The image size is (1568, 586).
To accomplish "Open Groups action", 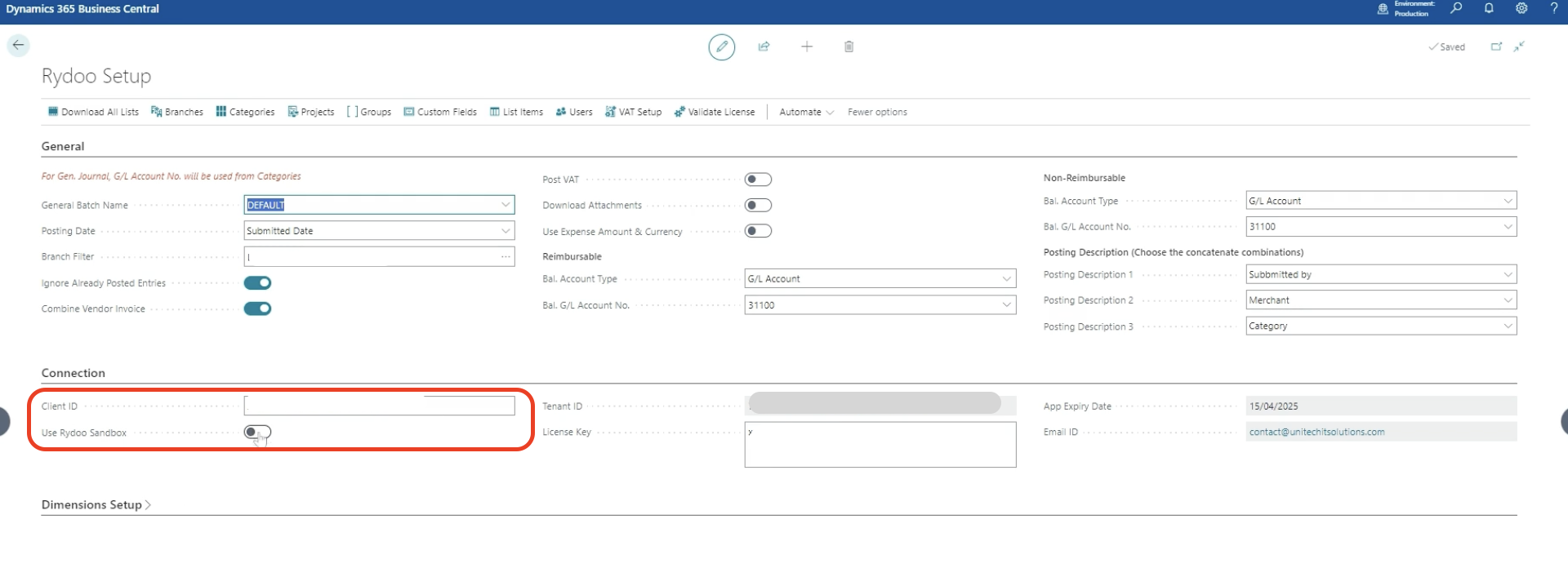I will click(369, 112).
